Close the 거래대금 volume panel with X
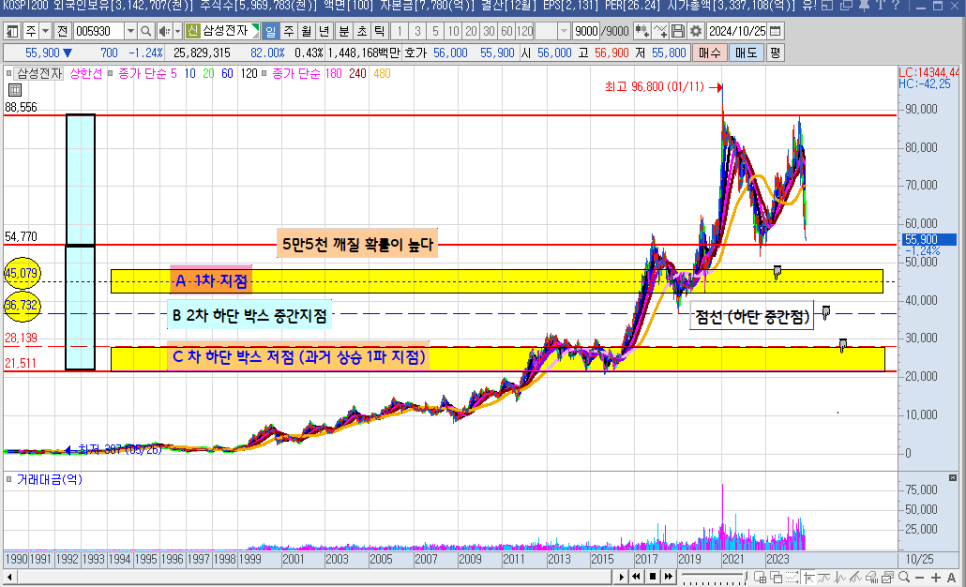The image size is (966, 587). click(x=952, y=478)
